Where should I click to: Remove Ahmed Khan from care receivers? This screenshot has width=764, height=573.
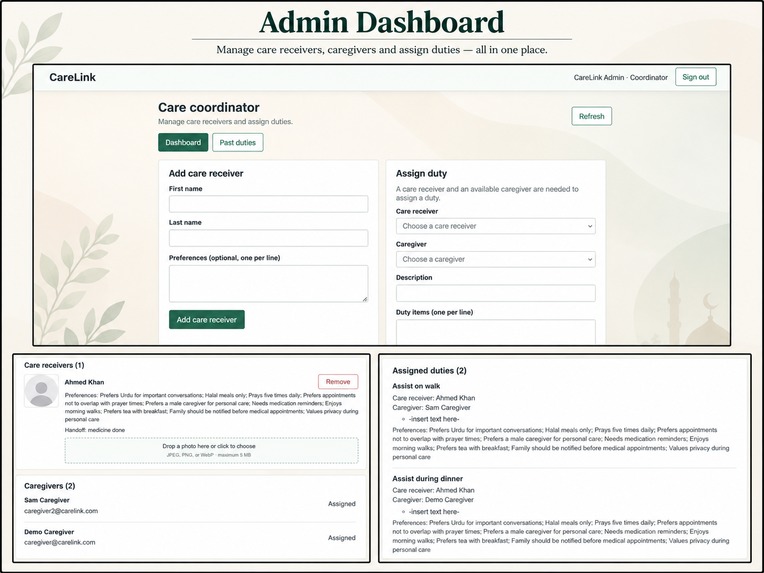(x=338, y=382)
